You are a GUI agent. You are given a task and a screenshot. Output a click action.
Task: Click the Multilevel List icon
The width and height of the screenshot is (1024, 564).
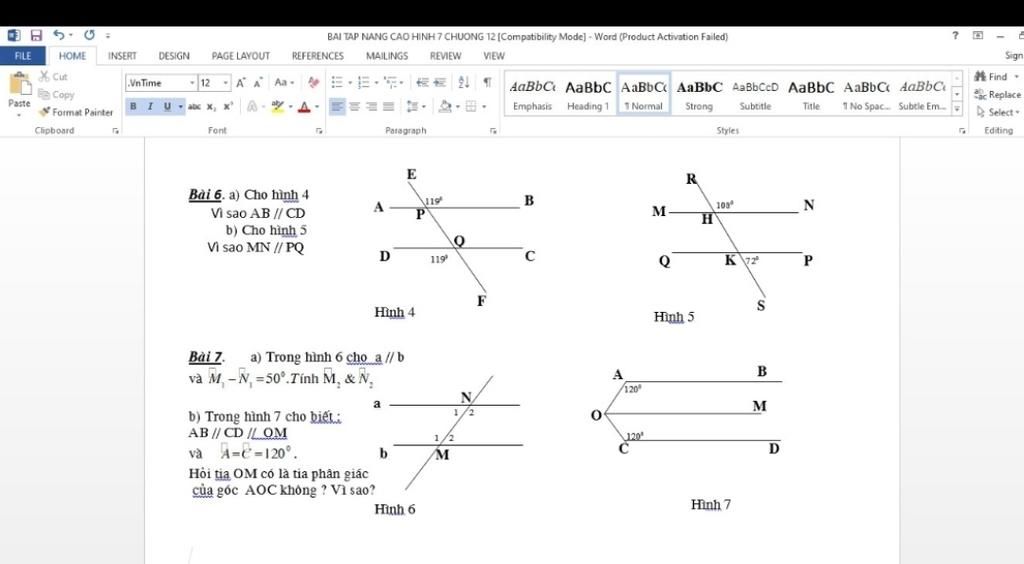[391, 82]
